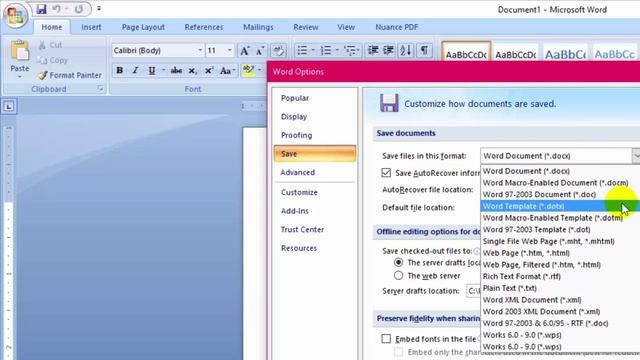This screenshot has width=640, height=360.
Task: Open Customize Quick Access Toolbar arrow
Action: coord(99,8)
